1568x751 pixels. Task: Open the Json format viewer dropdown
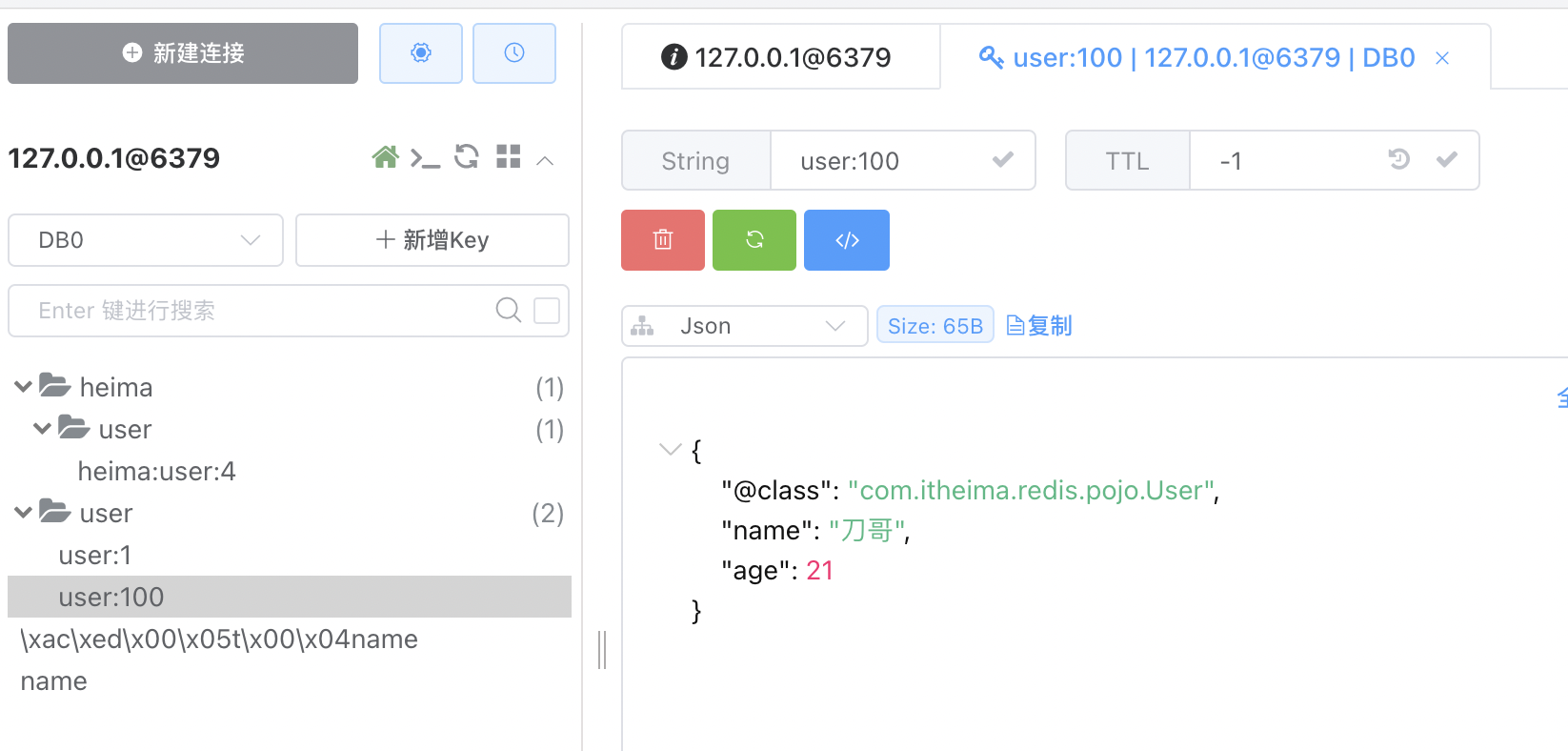(745, 326)
